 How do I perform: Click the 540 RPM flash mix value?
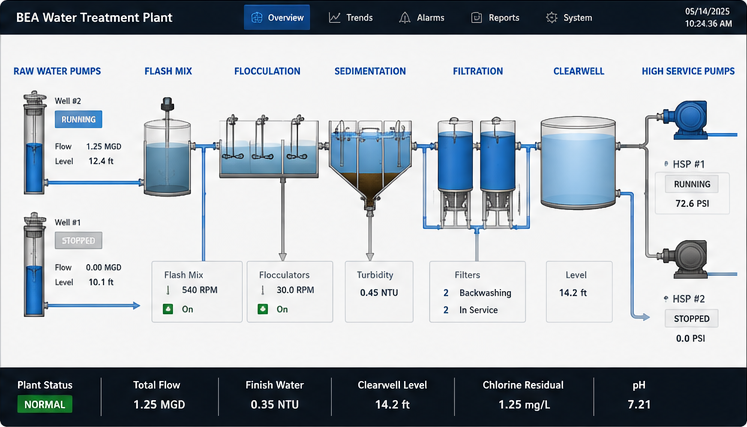200,290
